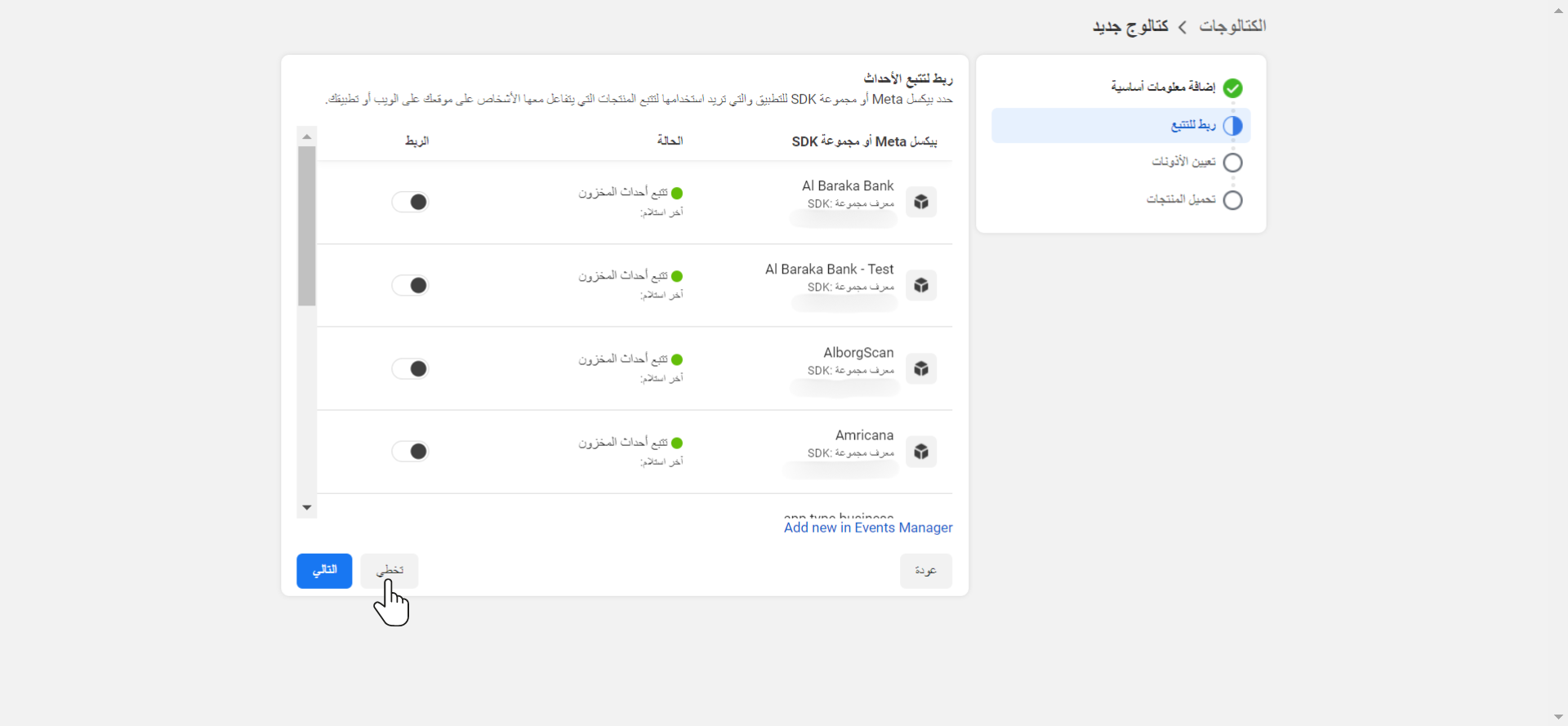Go to الكتالوجات breadcrumb link
This screenshot has height=726, width=1568.
pyautogui.click(x=1232, y=26)
